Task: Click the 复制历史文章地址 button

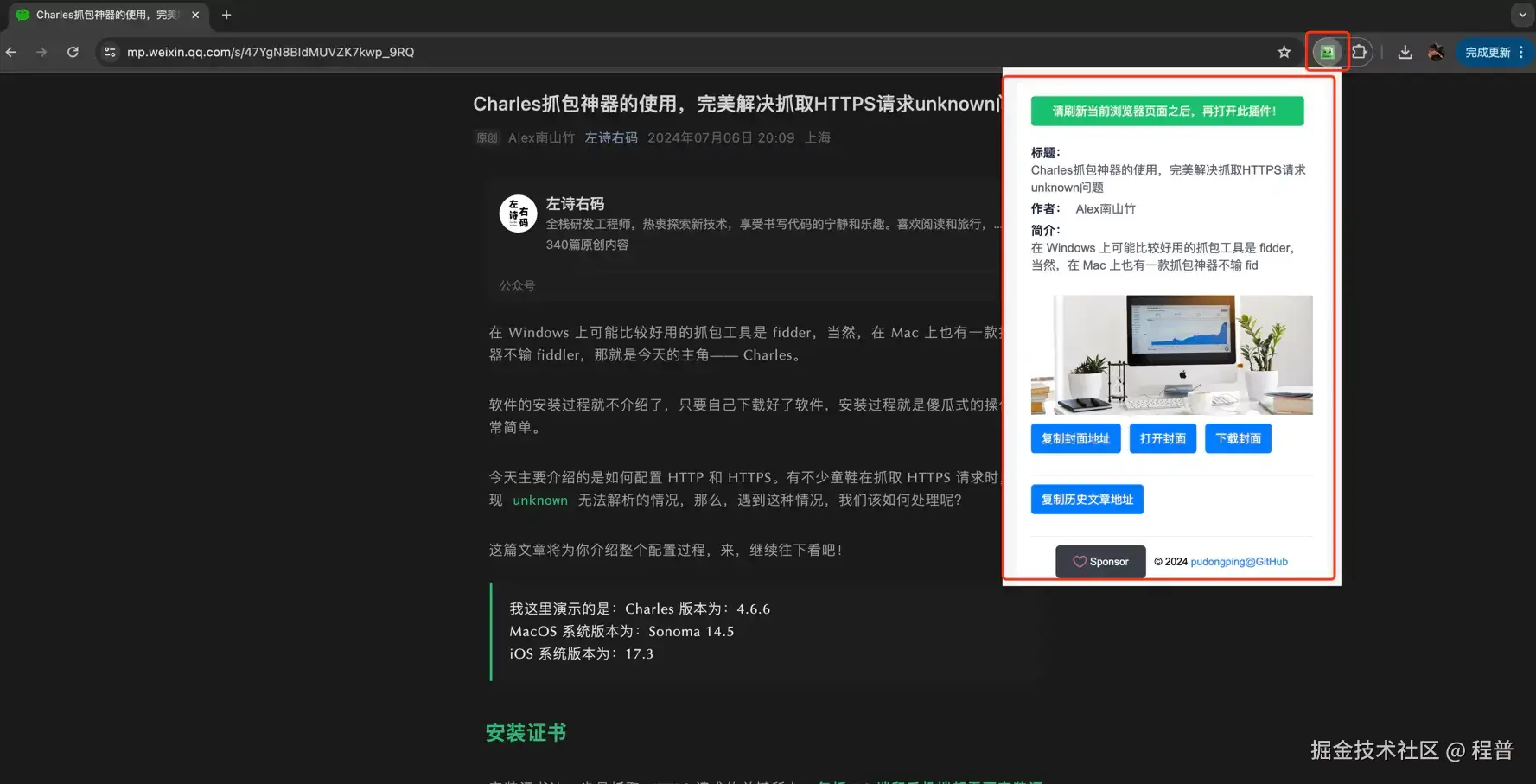Action: tap(1087, 499)
